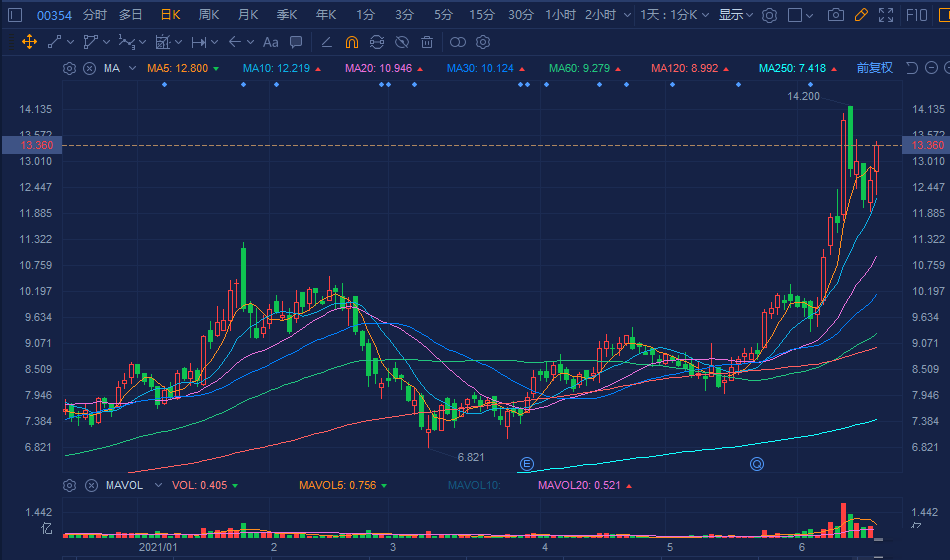
Task: Take a chart screenshot with camera icon
Action: 835,15
